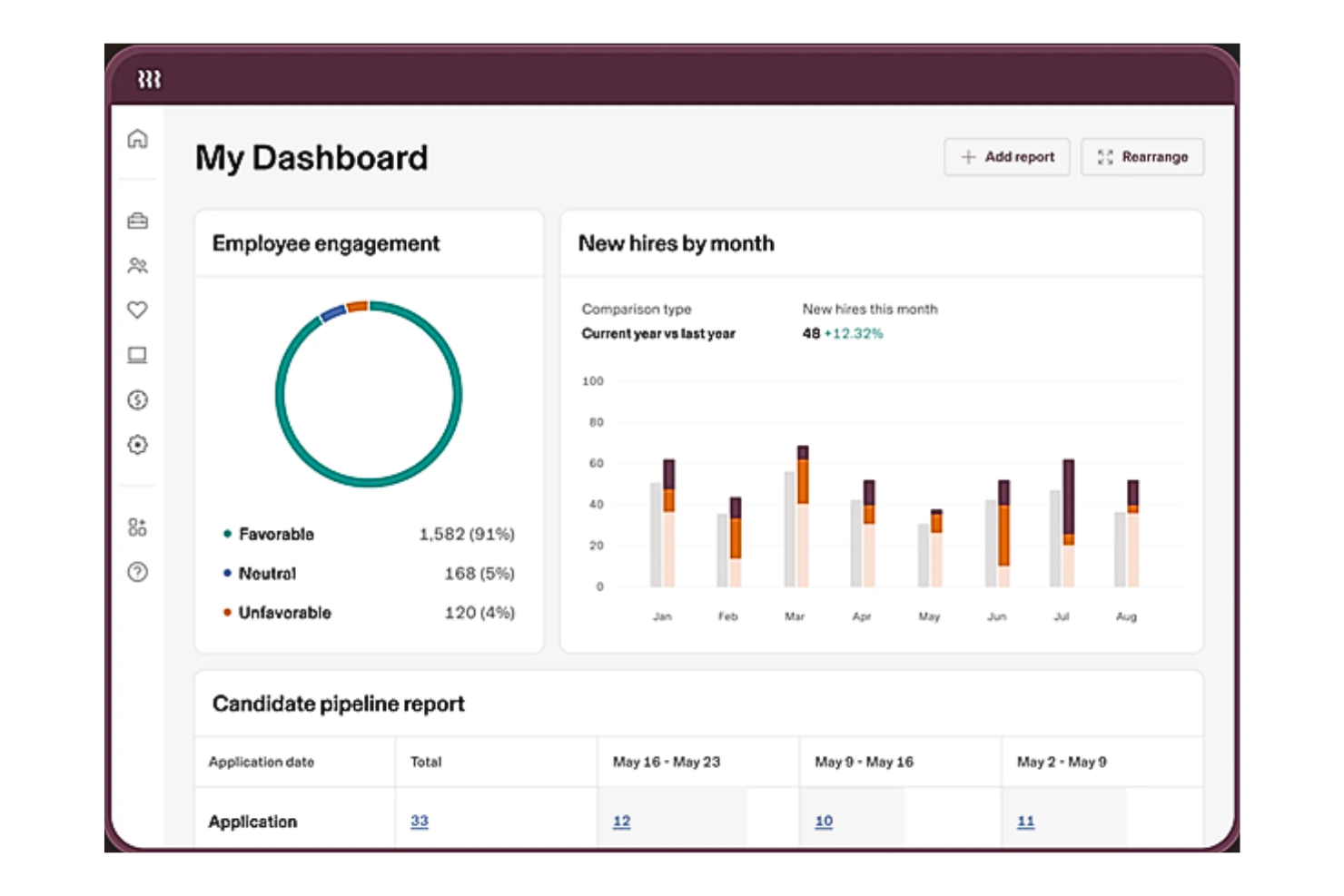
Task: Open the gear settings icon in sidebar
Action: pos(137,445)
